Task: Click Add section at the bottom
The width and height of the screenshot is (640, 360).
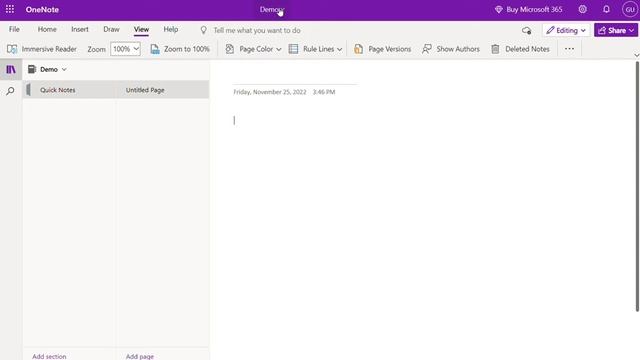Action: coord(49,356)
